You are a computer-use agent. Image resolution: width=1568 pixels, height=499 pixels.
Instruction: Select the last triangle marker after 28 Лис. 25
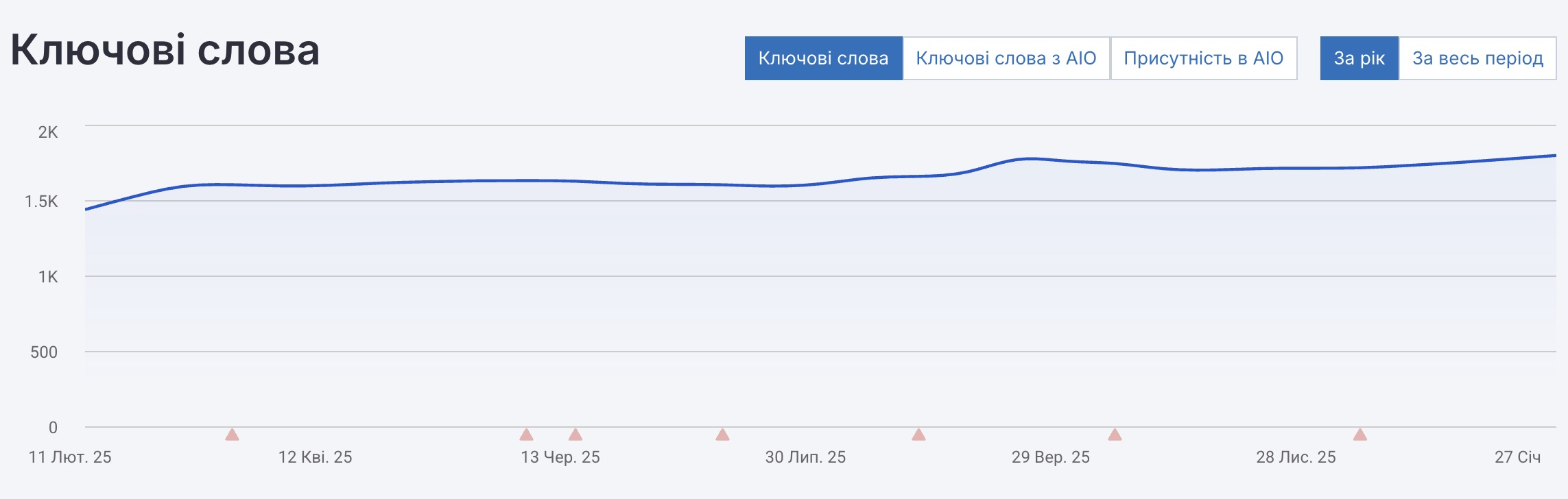click(x=1360, y=435)
